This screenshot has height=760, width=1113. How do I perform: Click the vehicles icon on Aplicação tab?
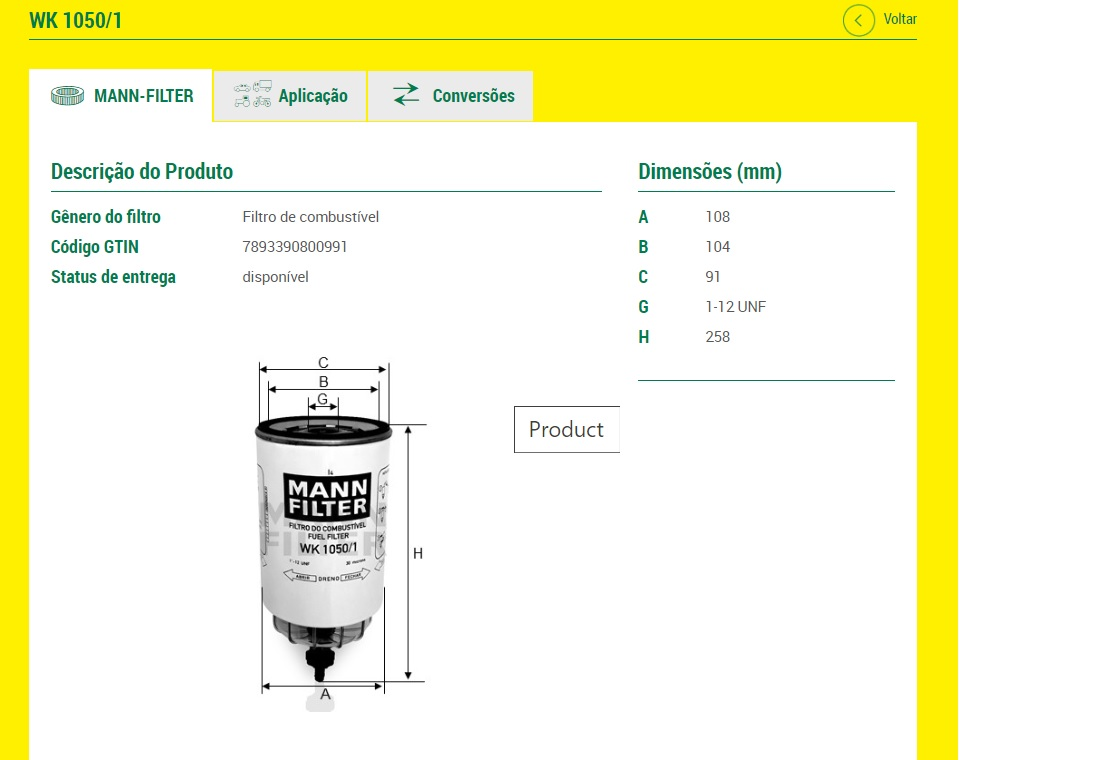252,95
